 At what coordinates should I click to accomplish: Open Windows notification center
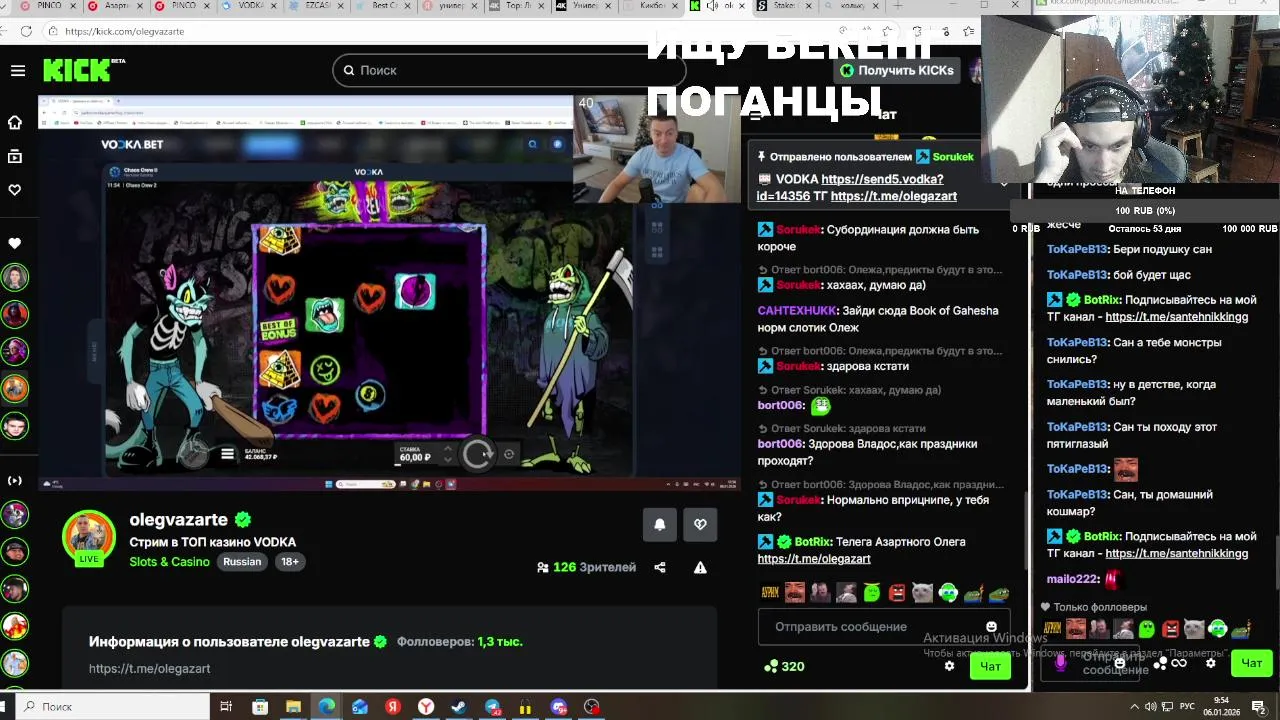(1259, 707)
